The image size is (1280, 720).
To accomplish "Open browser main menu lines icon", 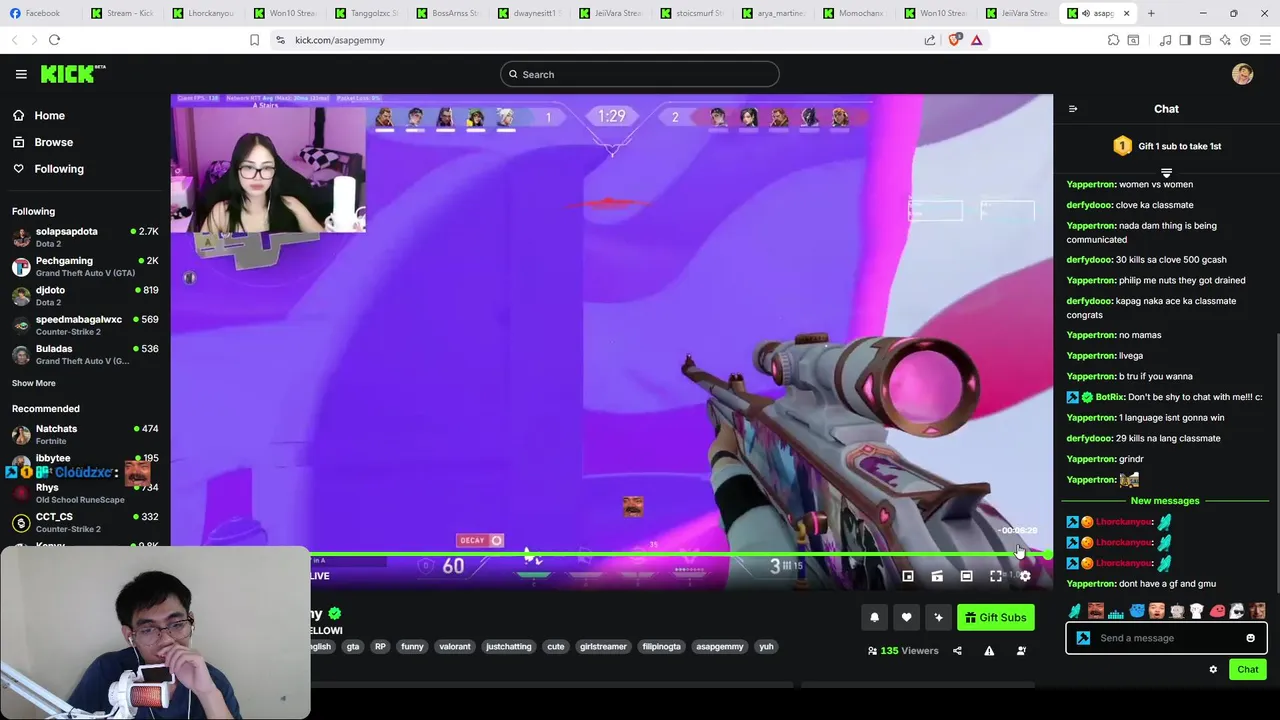I will pos(1265,40).
